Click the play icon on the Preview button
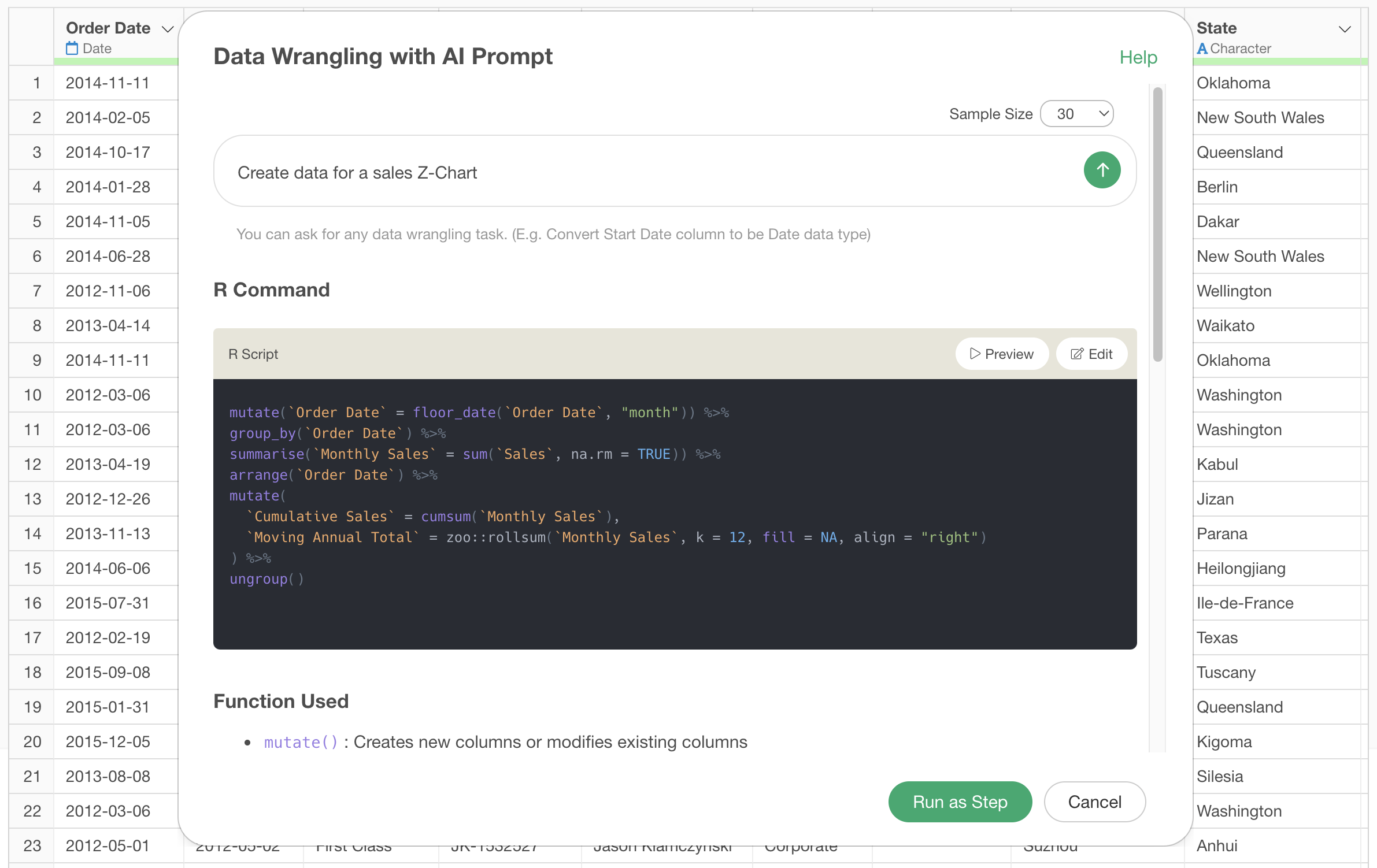Viewport: 1377px width, 868px height. pyautogui.click(x=975, y=354)
